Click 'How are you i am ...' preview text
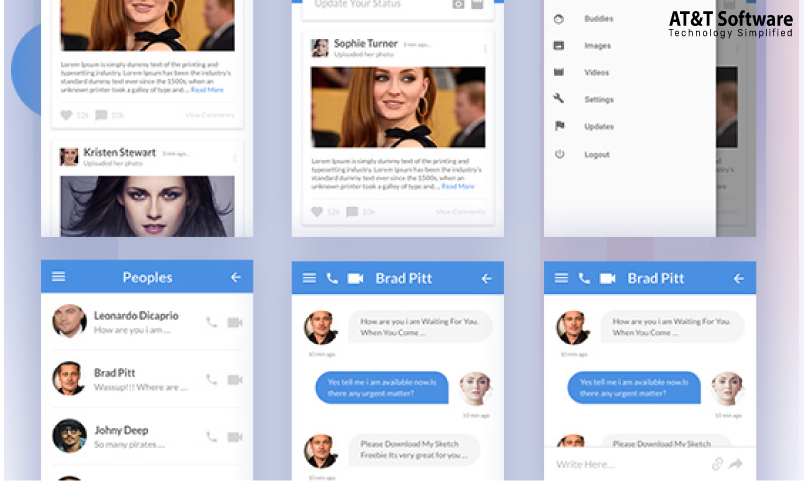The height and width of the screenshot is (481, 804). pyautogui.click(x=132, y=330)
